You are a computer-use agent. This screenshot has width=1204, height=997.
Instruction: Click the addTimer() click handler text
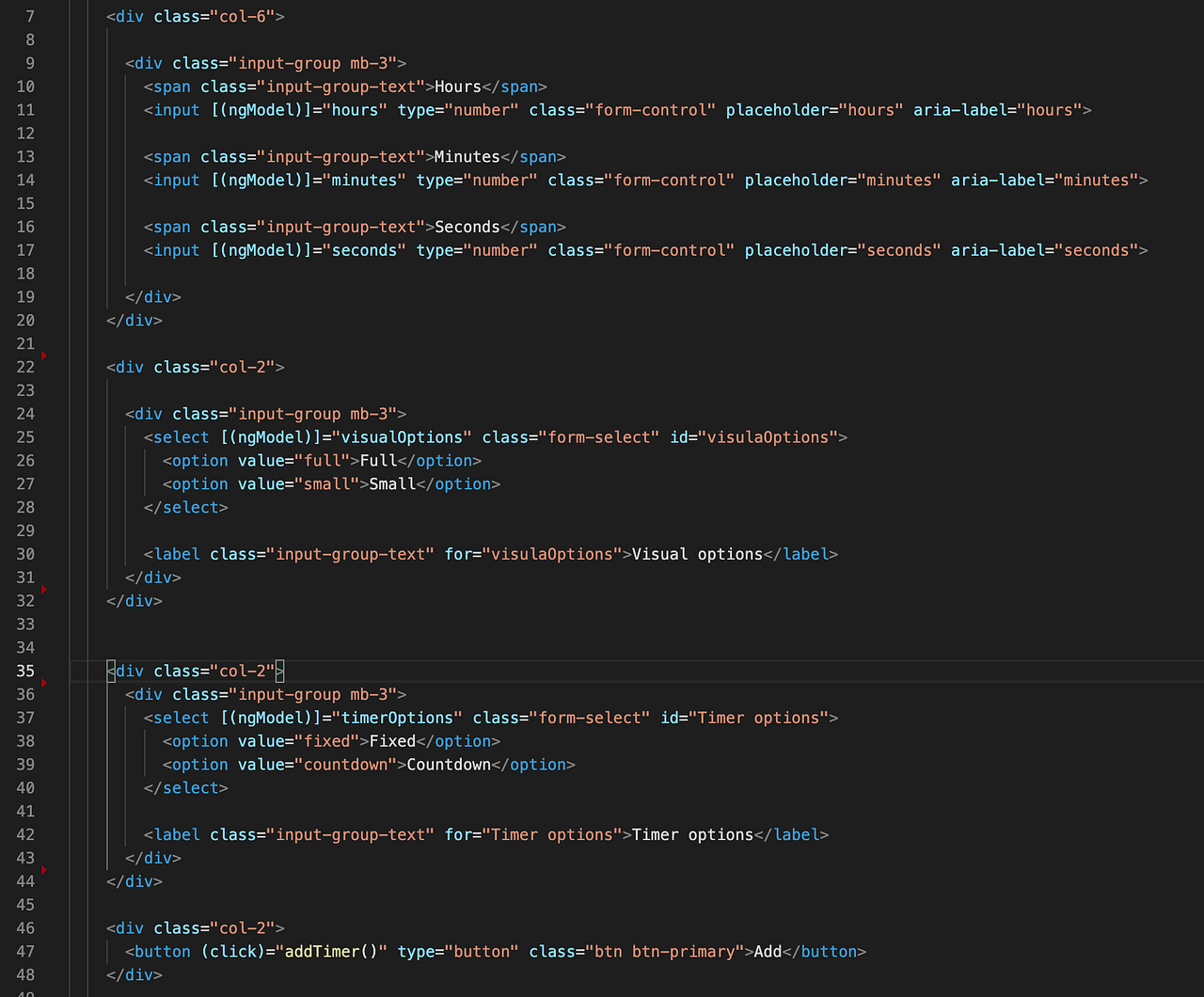click(x=330, y=951)
